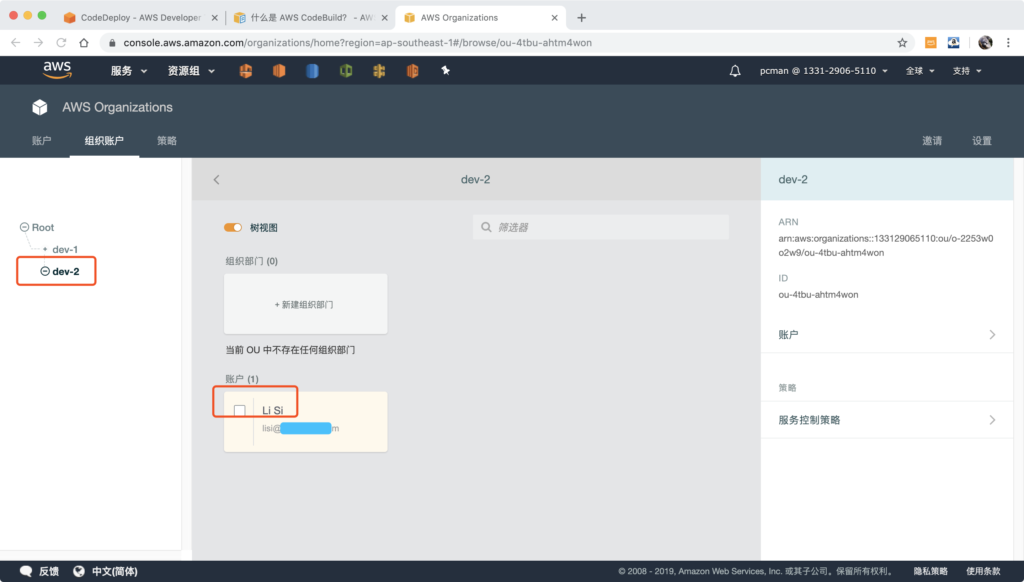The width and height of the screenshot is (1024, 582).
Task: Open the 服务 services dropdown
Action: [x=129, y=71]
